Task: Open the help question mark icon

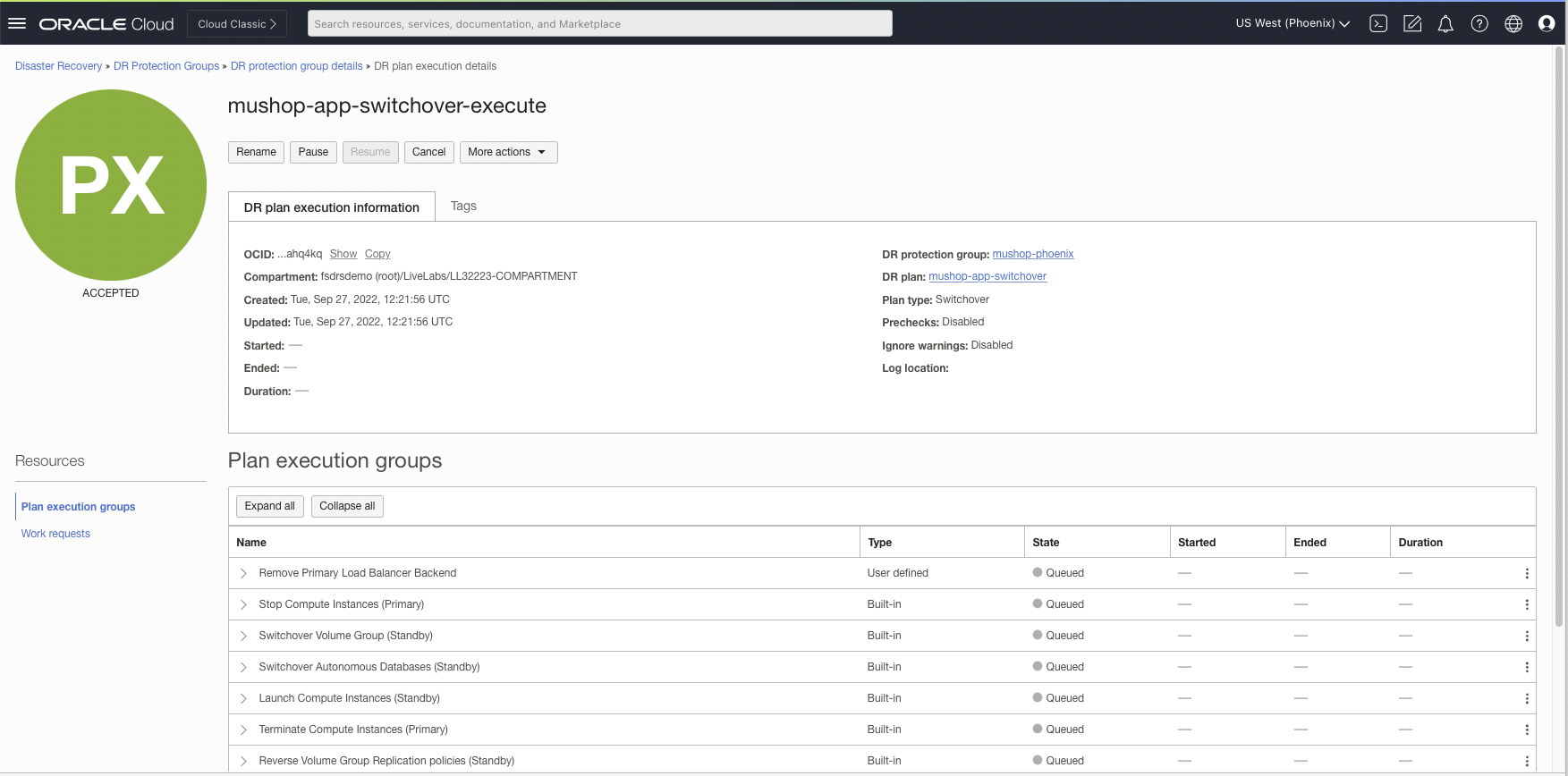Action: point(1479,24)
